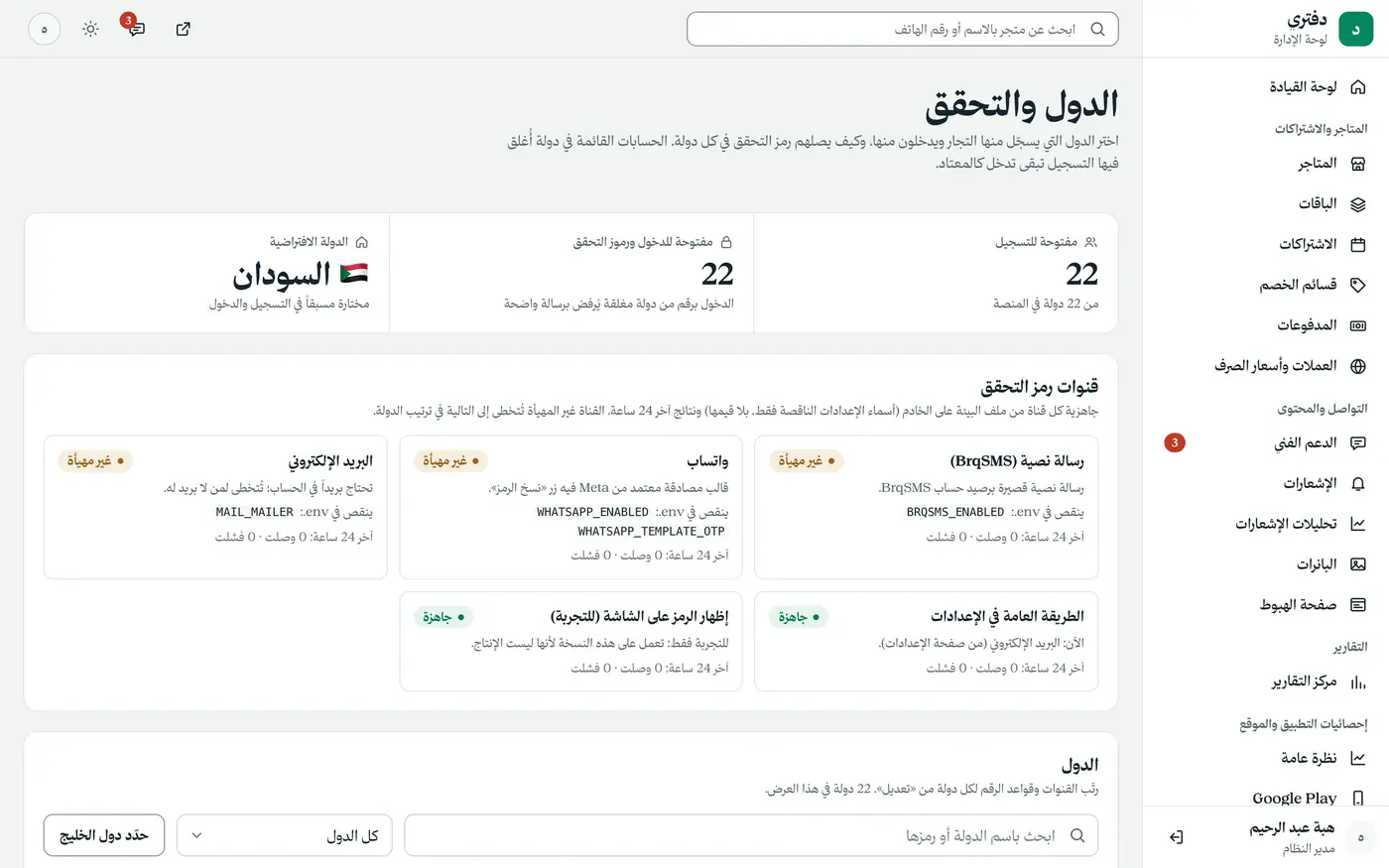
Task: Click the support red badge showing 3
Action: pos(1175,443)
